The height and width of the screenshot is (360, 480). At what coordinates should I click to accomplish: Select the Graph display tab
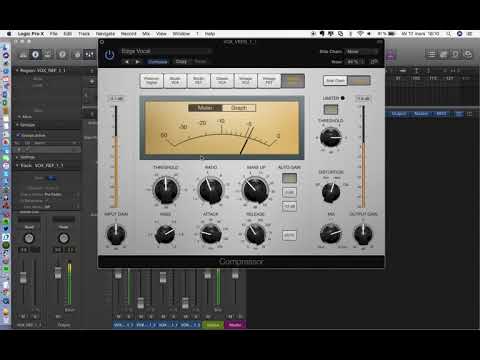pyautogui.click(x=239, y=108)
